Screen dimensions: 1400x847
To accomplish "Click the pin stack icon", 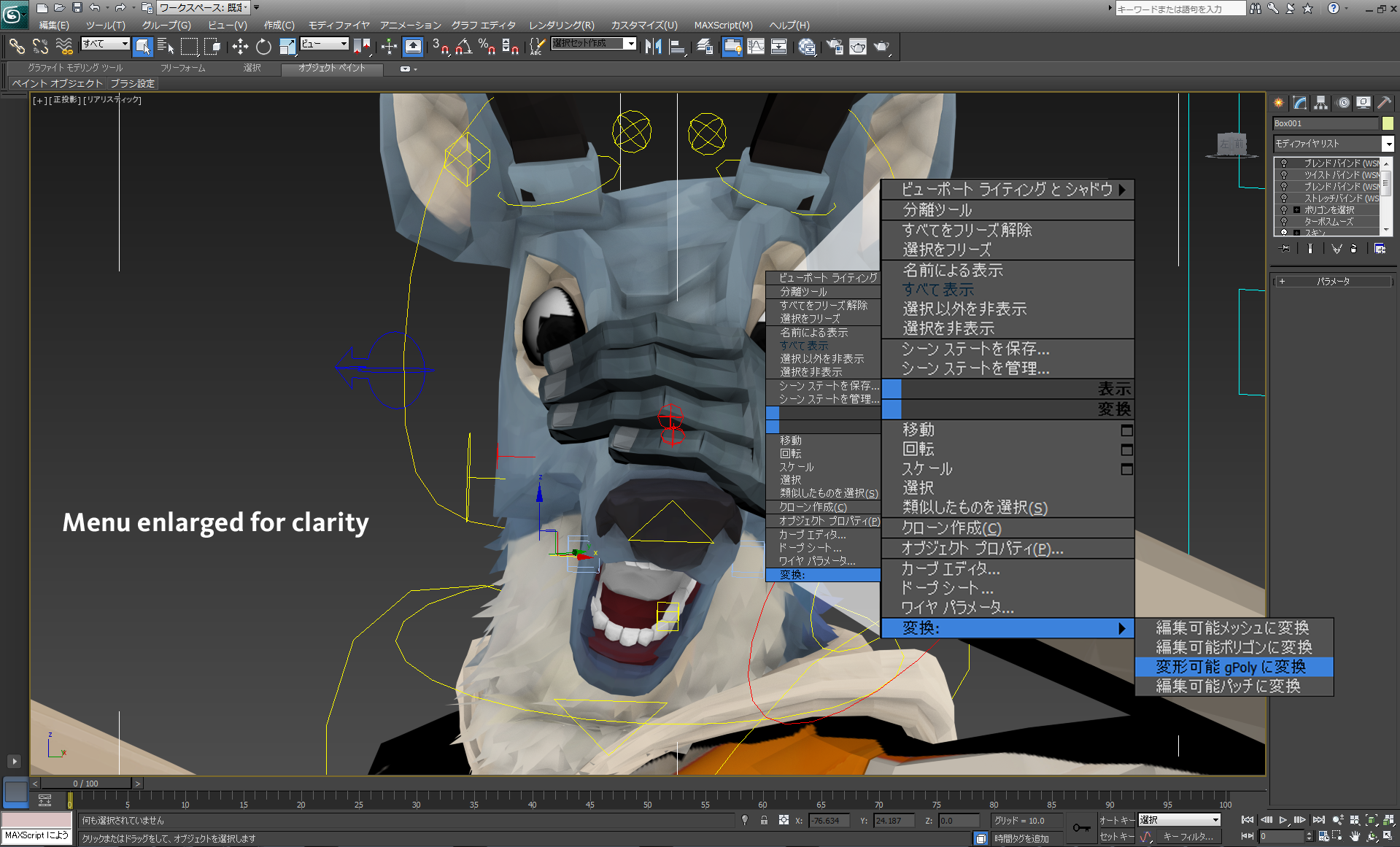I will [1285, 249].
